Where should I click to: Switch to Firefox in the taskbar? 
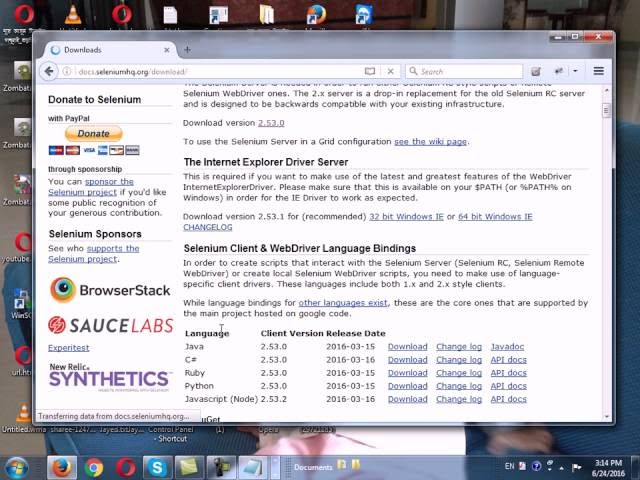click(x=62, y=468)
